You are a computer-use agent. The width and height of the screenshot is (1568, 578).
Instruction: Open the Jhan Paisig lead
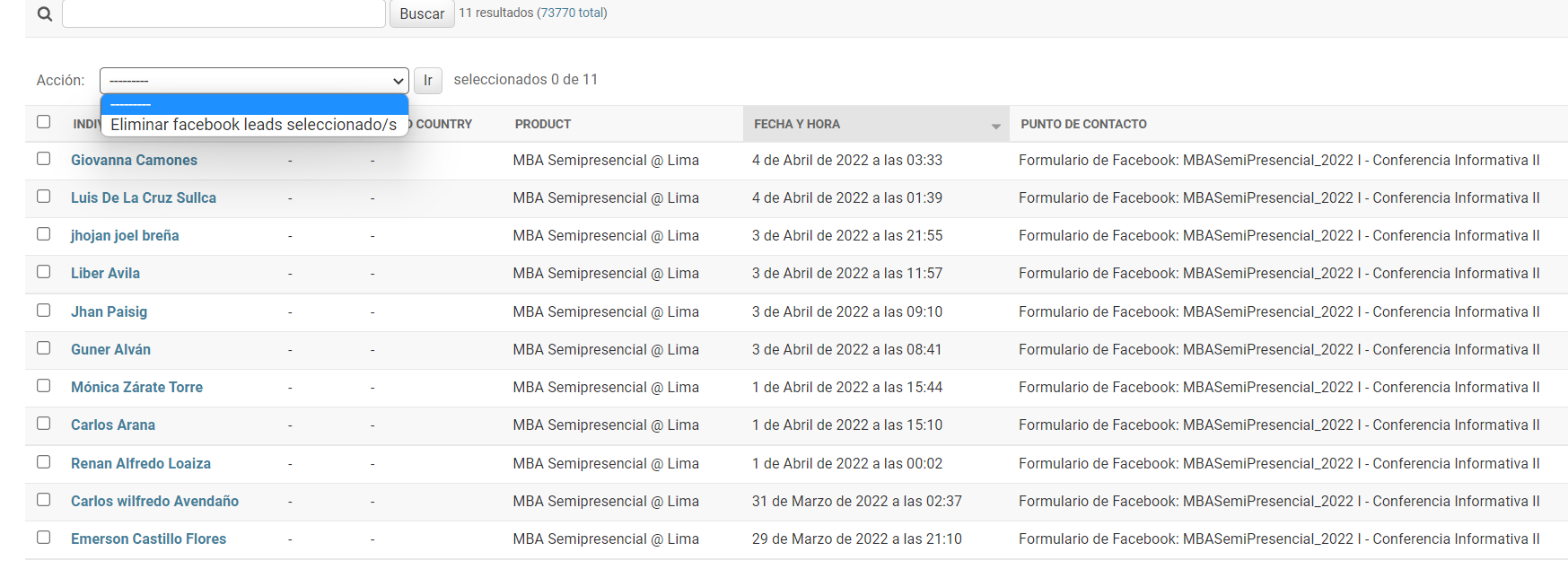coord(109,311)
